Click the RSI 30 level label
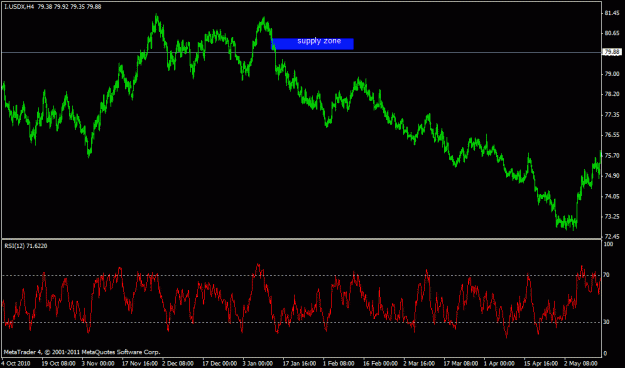 point(607,322)
